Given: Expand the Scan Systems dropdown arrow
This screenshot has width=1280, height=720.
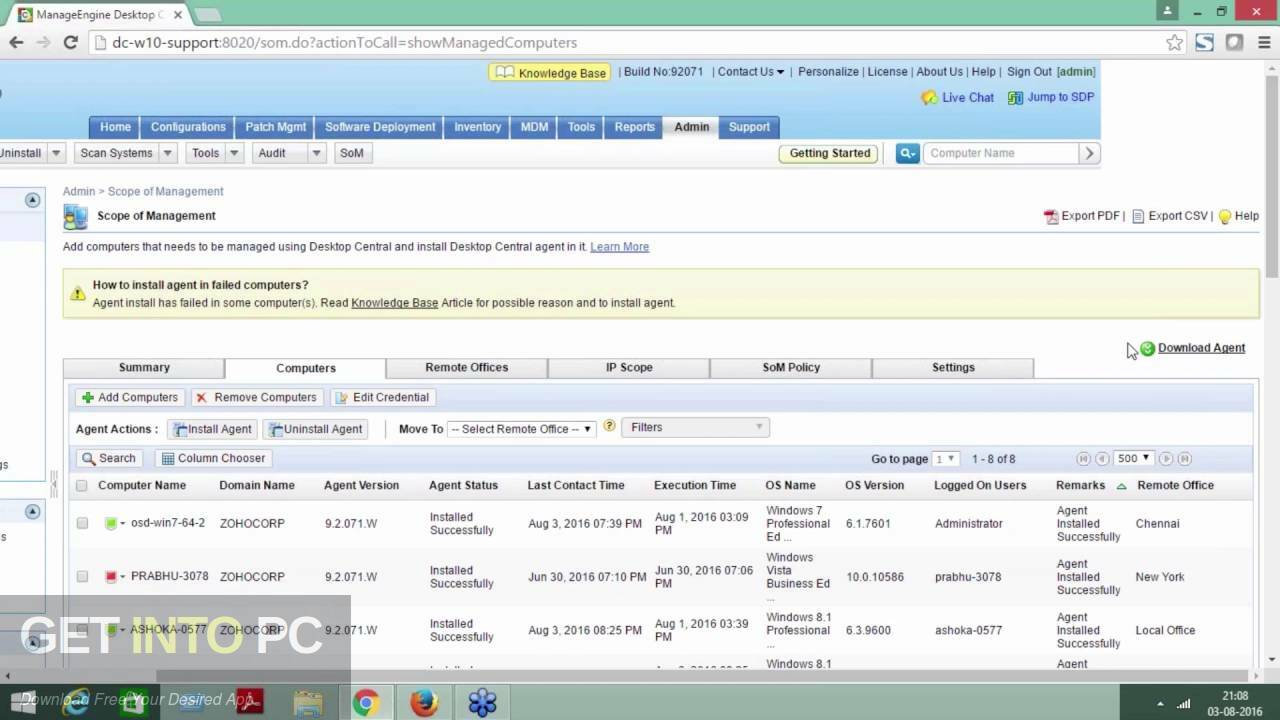Looking at the screenshot, I should click(x=167, y=153).
